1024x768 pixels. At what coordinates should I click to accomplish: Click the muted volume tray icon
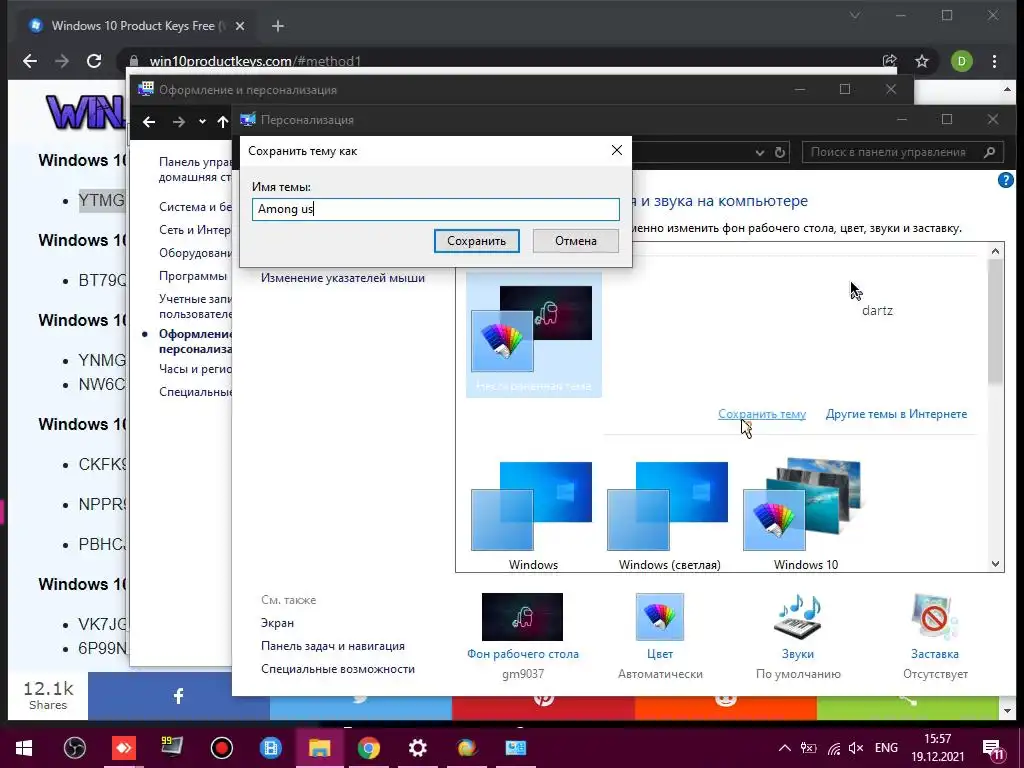856,748
